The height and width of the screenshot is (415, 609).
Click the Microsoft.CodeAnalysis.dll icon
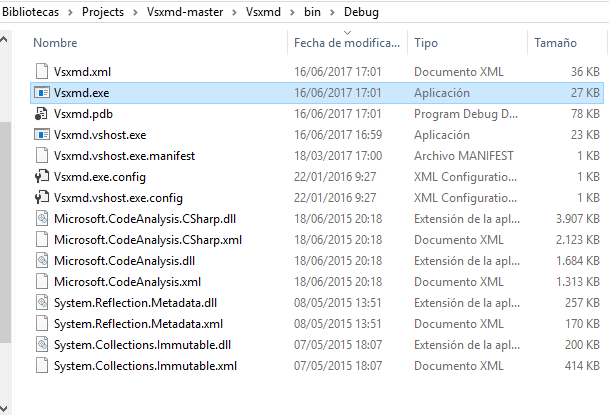tap(42, 260)
